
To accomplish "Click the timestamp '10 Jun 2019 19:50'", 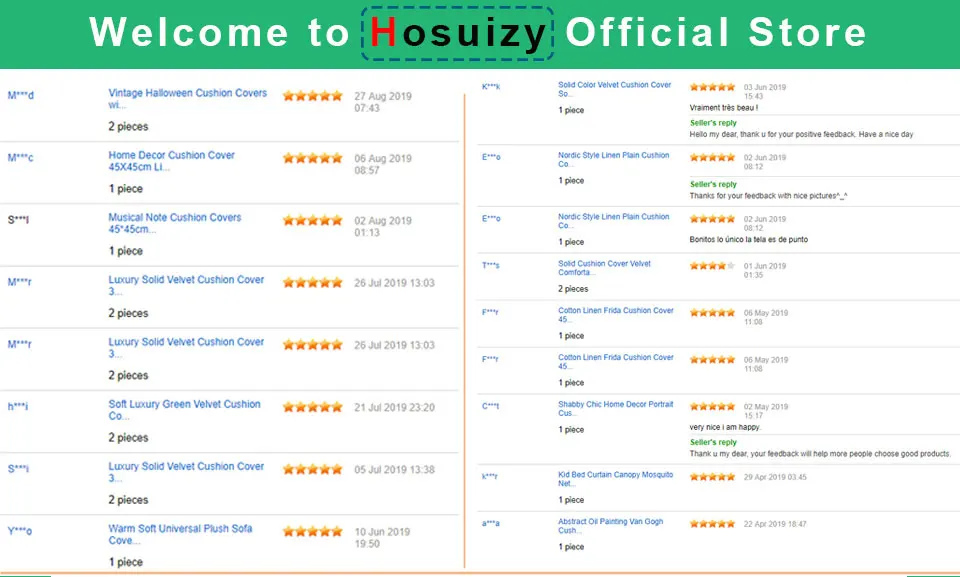I will pos(382,538).
